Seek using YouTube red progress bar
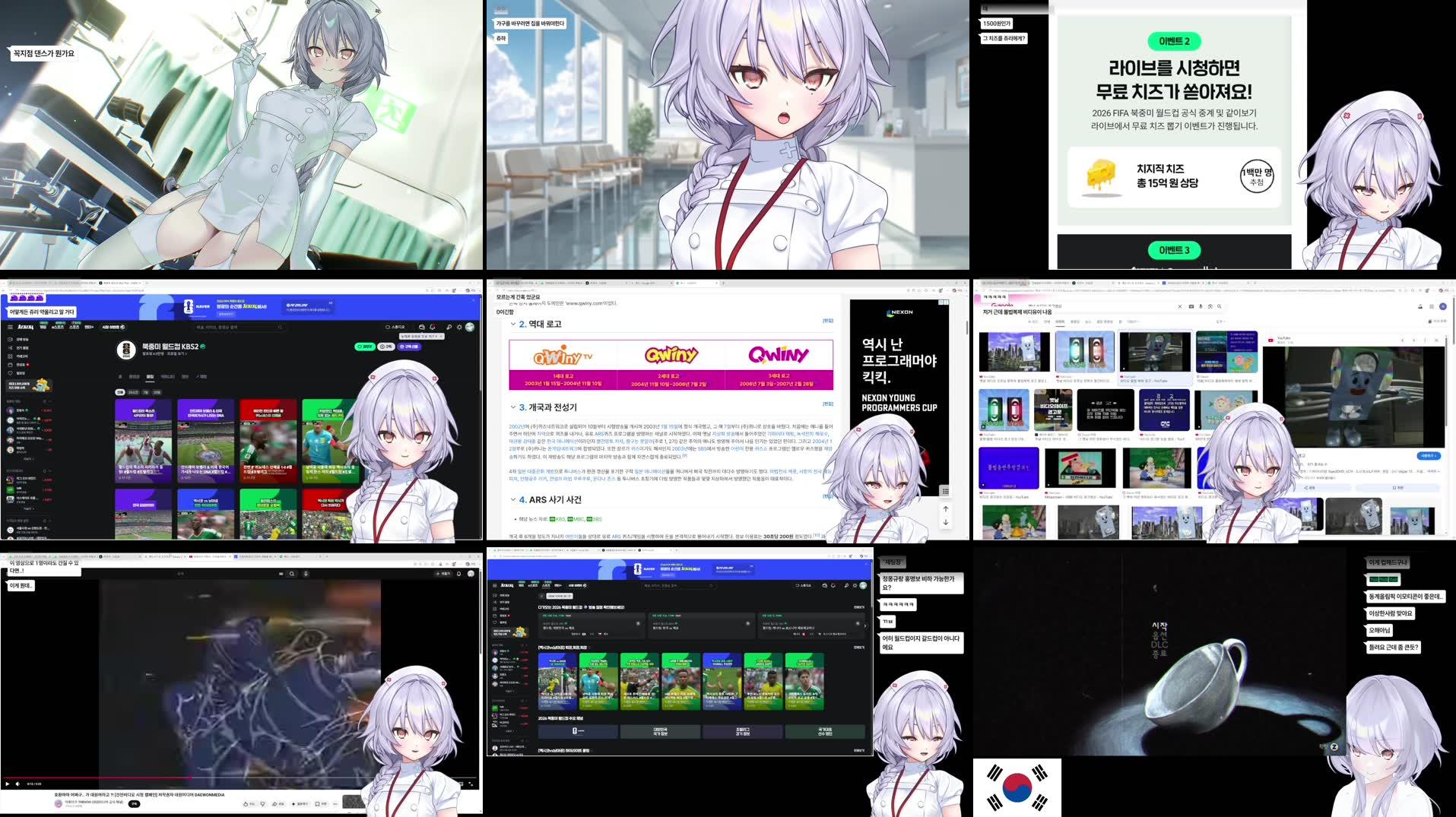This screenshot has width=1456, height=817. click(239, 777)
